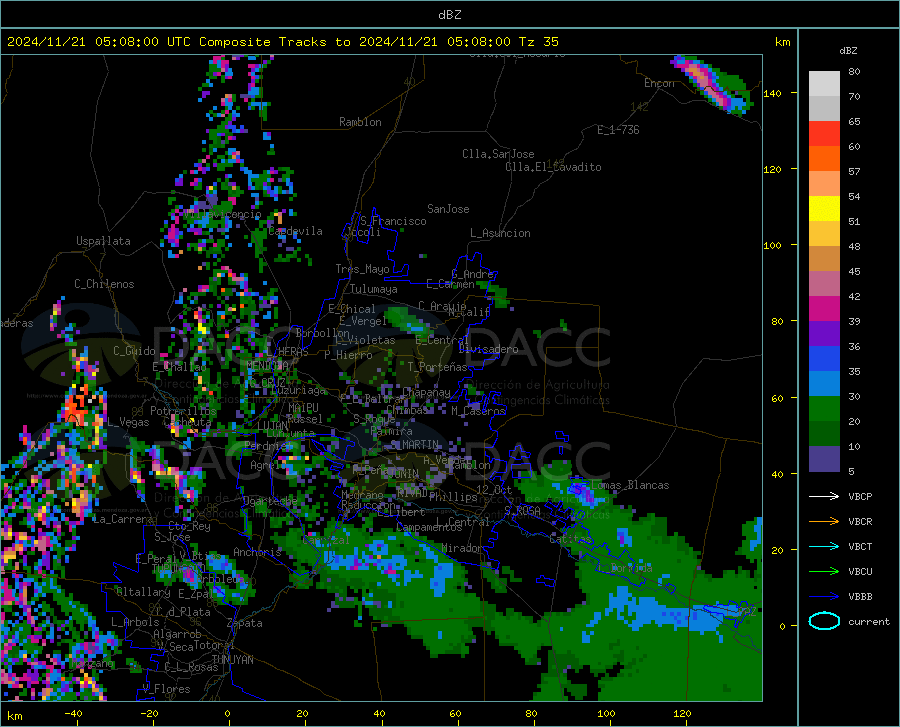Click the 140 km mark on vertical axis
Image resolution: width=900 pixels, height=727 pixels.
coord(772,93)
